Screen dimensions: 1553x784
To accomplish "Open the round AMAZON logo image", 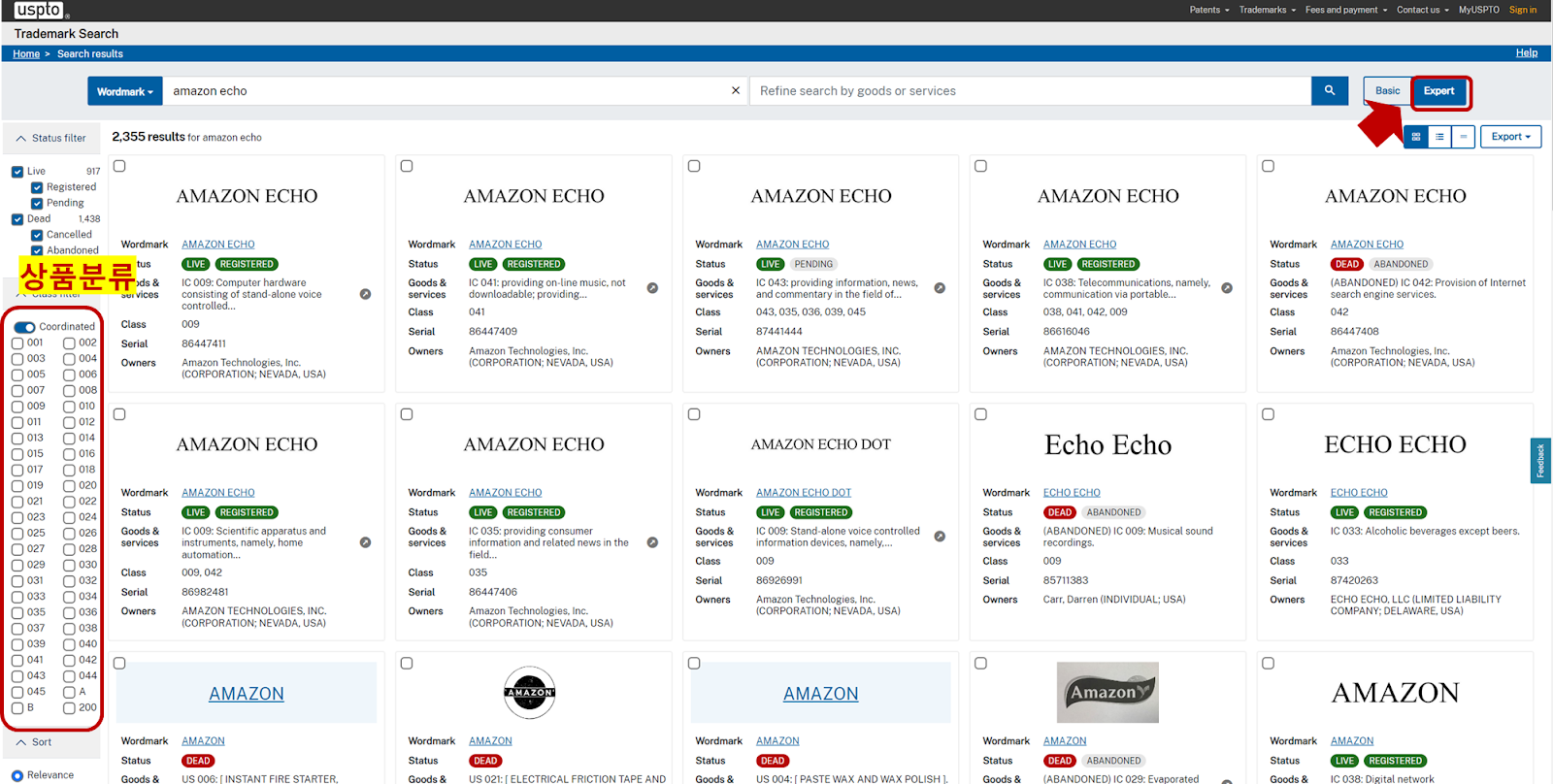I will coord(530,692).
